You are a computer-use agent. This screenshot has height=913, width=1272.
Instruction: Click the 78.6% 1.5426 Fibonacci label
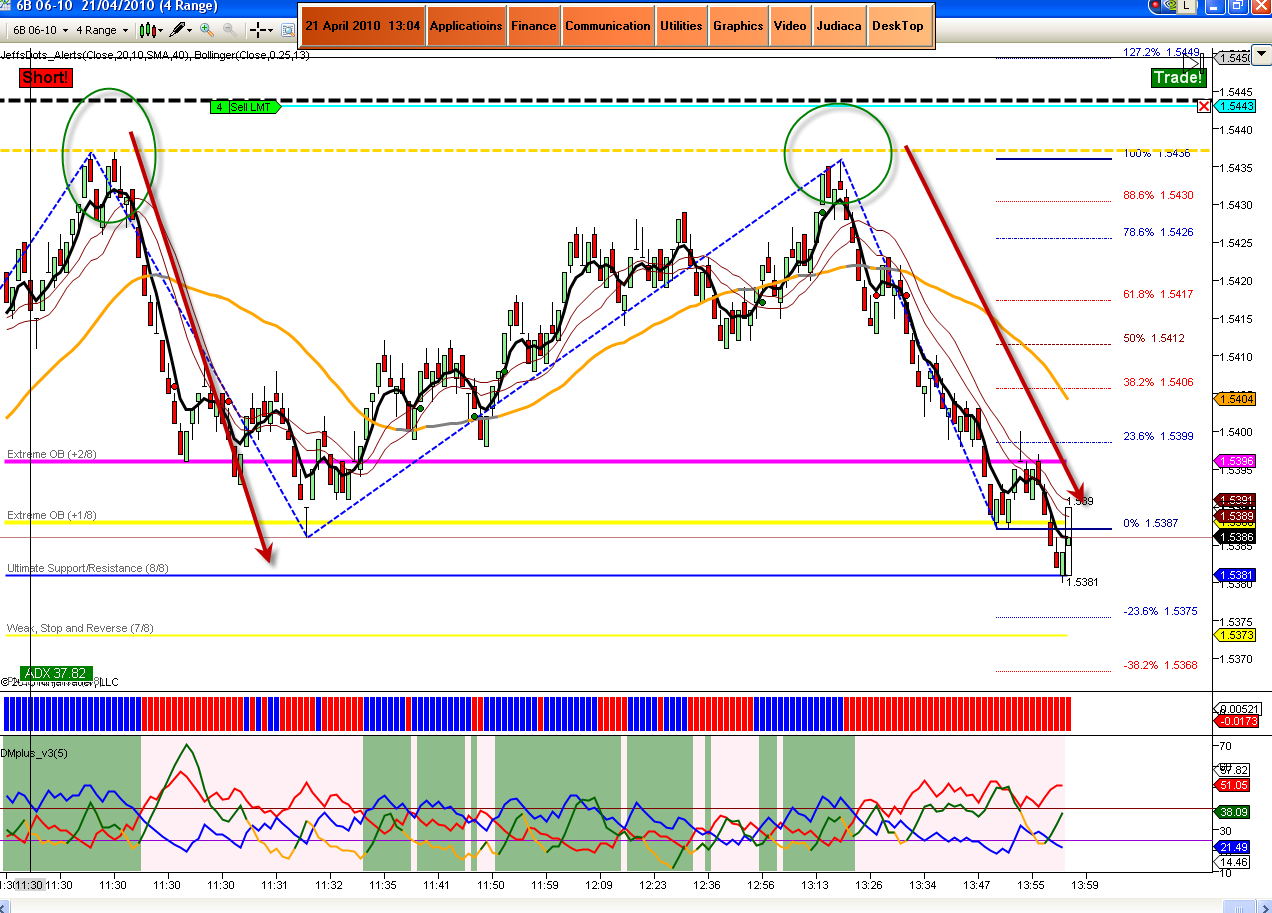(x=1158, y=232)
